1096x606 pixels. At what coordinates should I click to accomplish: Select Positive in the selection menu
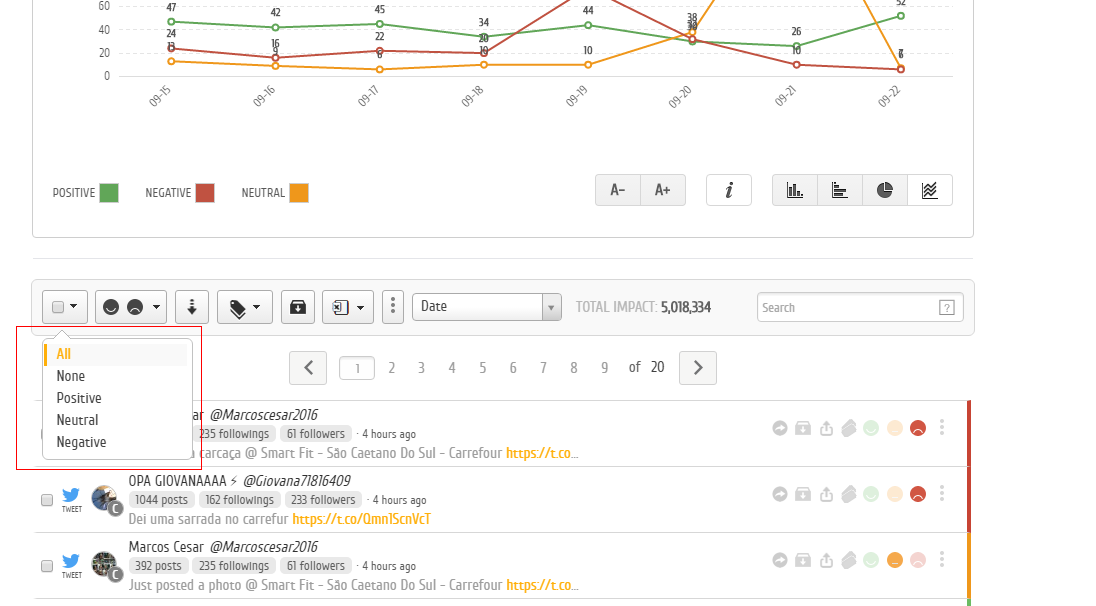[79, 398]
